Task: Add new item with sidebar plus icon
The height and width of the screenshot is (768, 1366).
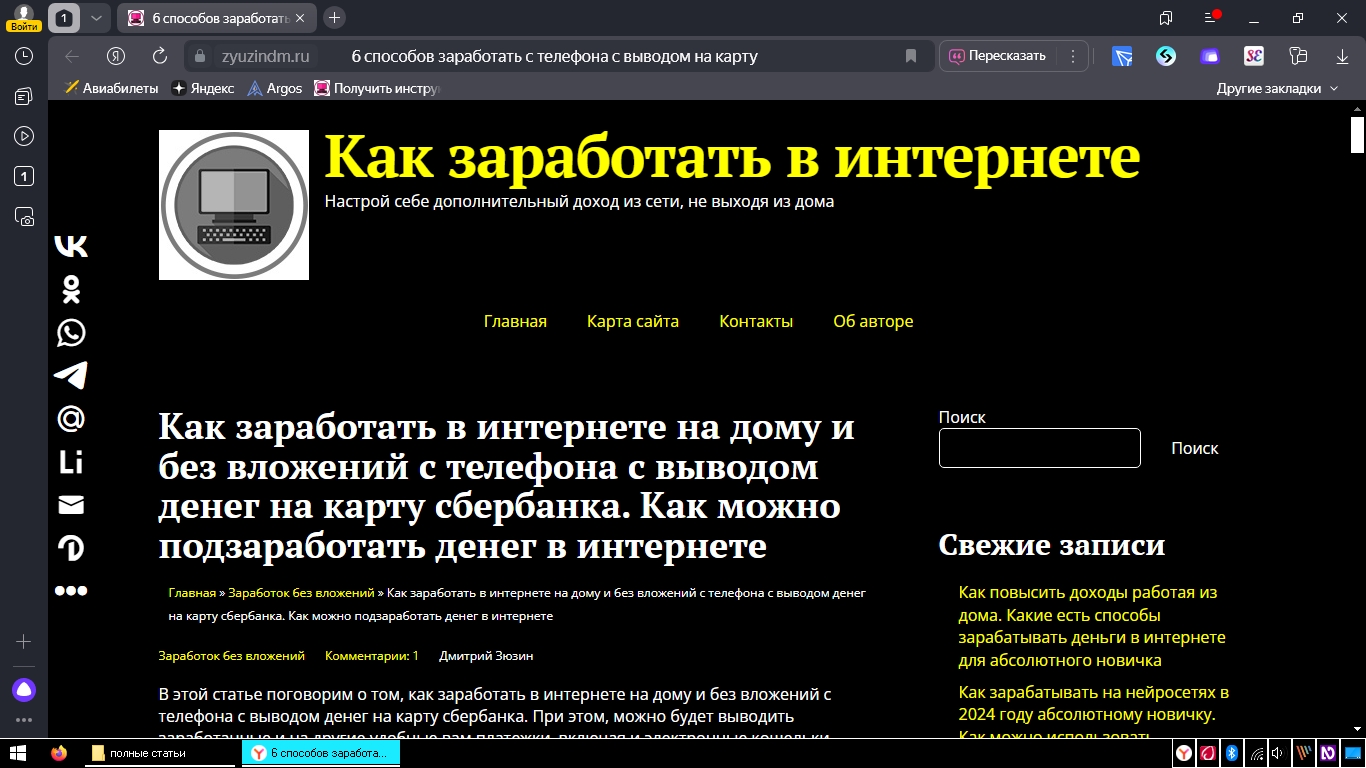Action: click(x=24, y=641)
